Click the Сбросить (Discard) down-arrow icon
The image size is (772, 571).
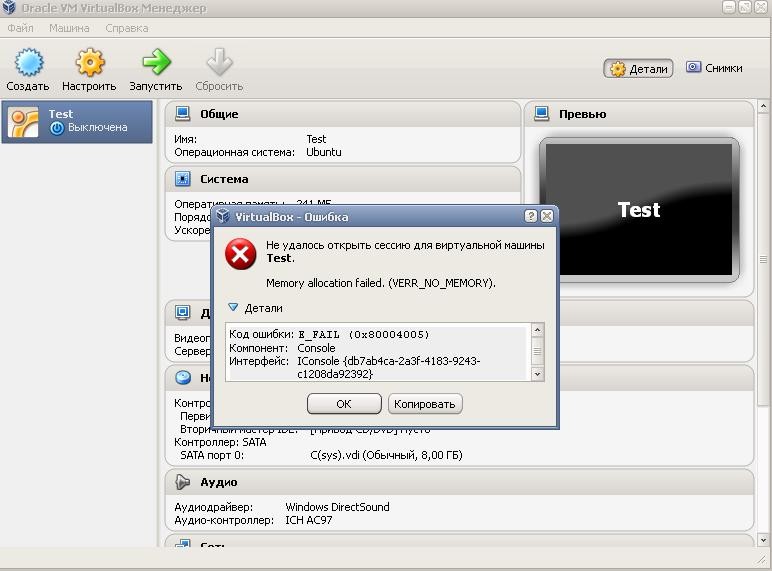219,62
